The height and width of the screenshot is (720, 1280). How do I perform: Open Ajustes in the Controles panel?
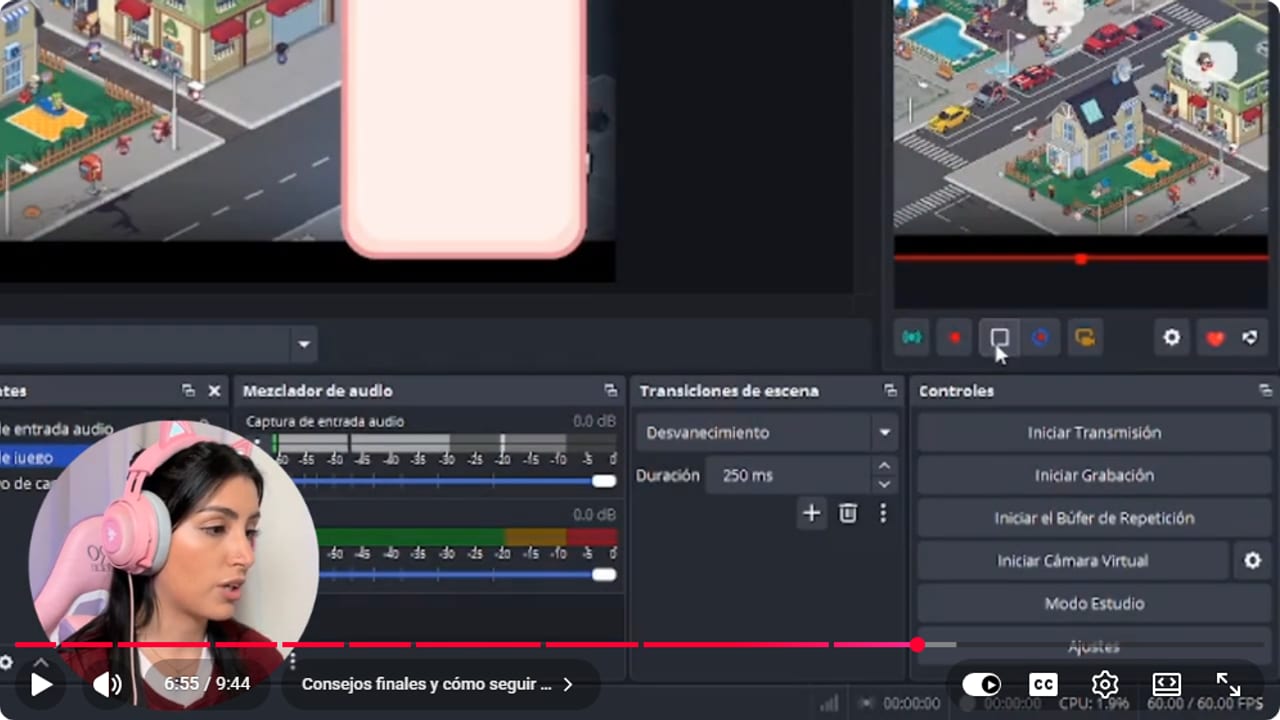(1094, 647)
